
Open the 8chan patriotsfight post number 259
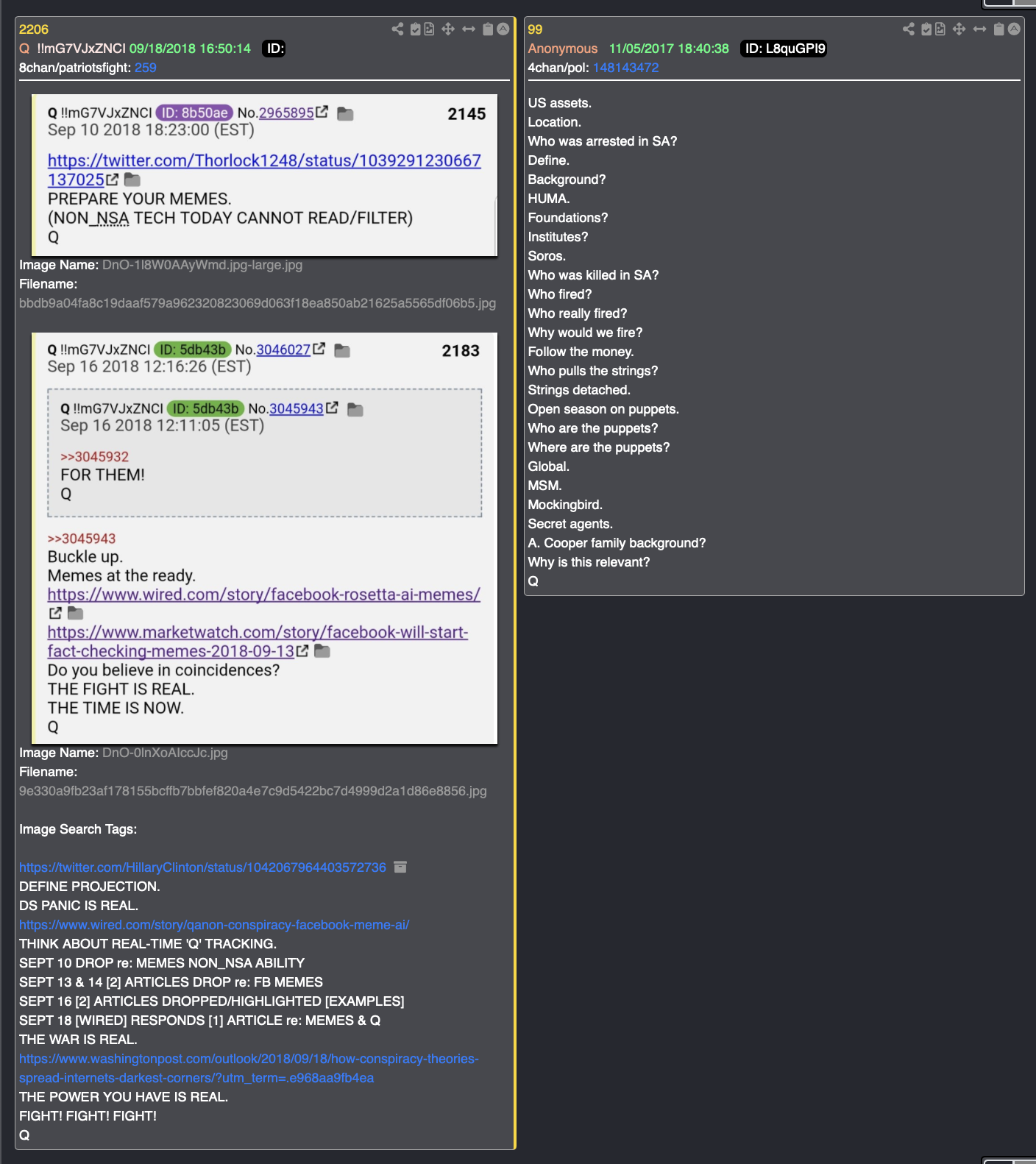click(x=146, y=68)
